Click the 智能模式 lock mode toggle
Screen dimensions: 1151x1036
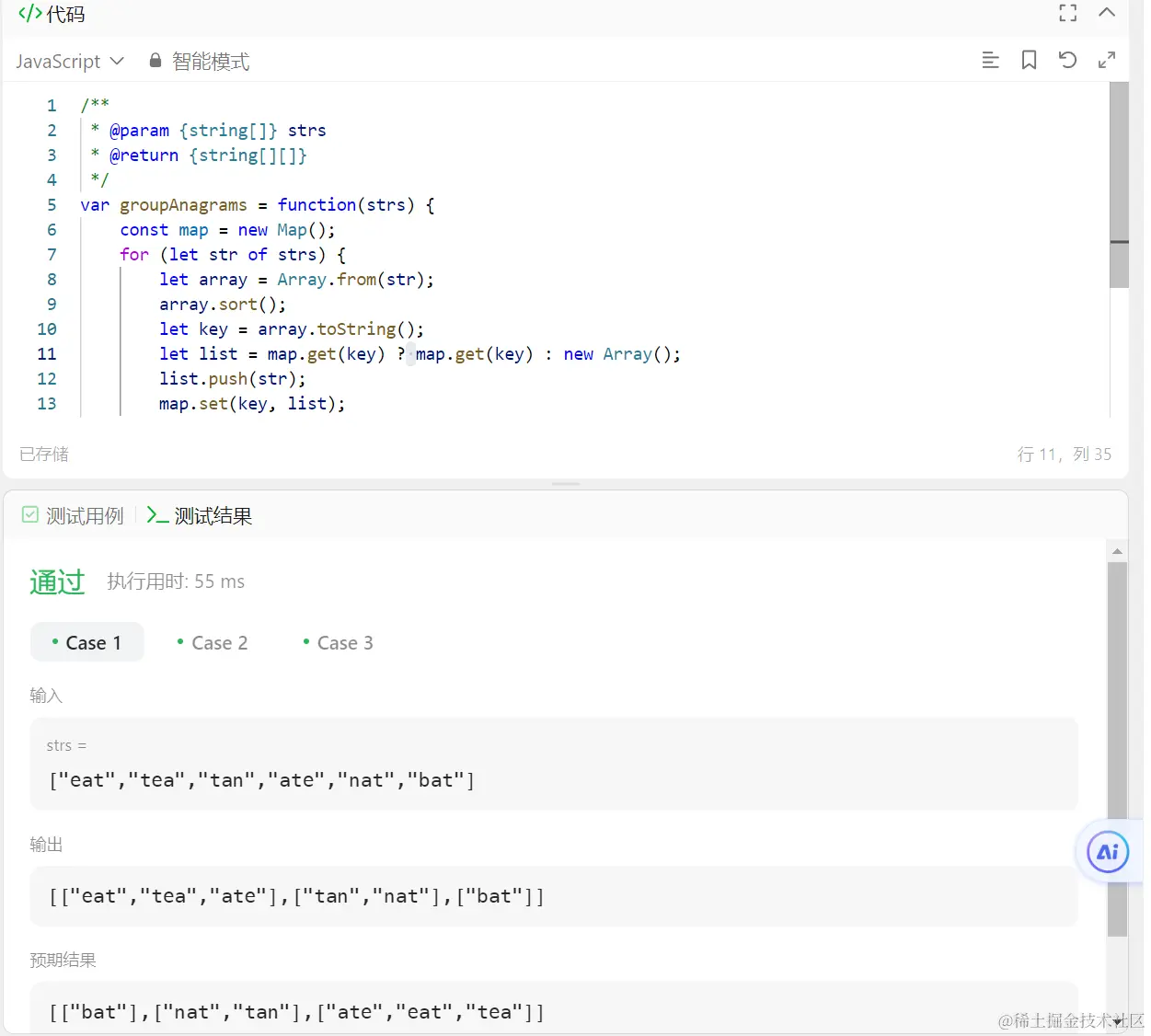click(x=200, y=62)
